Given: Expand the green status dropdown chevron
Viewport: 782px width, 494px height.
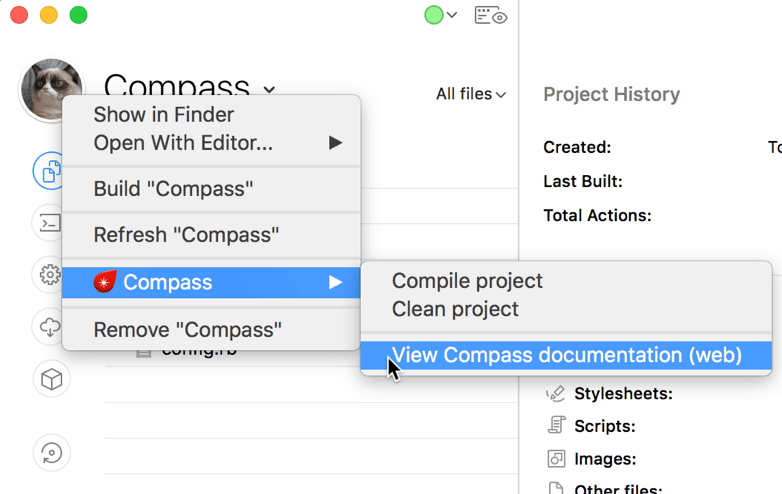Looking at the screenshot, I should pos(452,15).
